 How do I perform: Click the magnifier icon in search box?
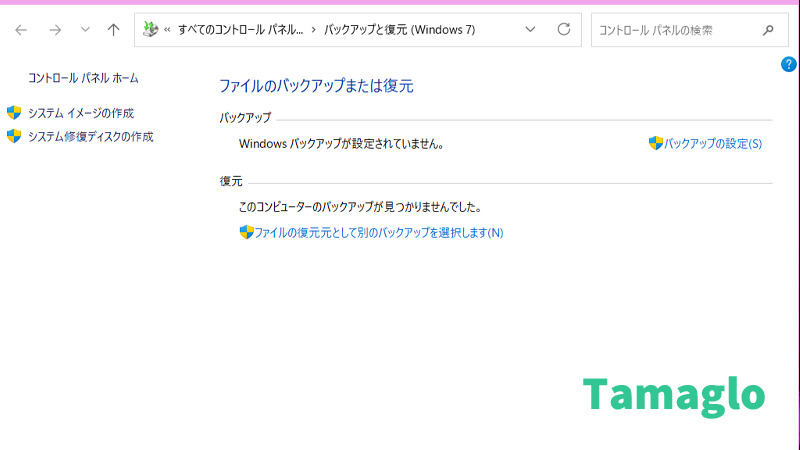pos(768,30)
